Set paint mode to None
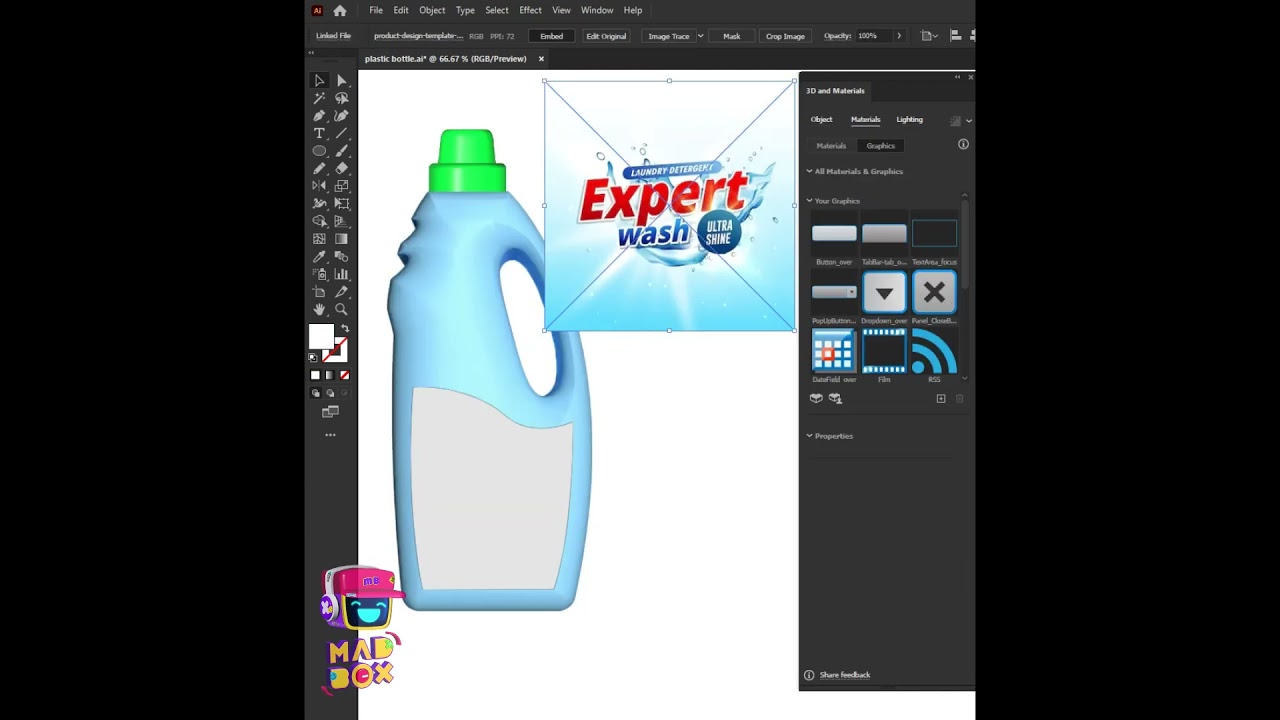1280x720 pixels. tap(345, 375)
